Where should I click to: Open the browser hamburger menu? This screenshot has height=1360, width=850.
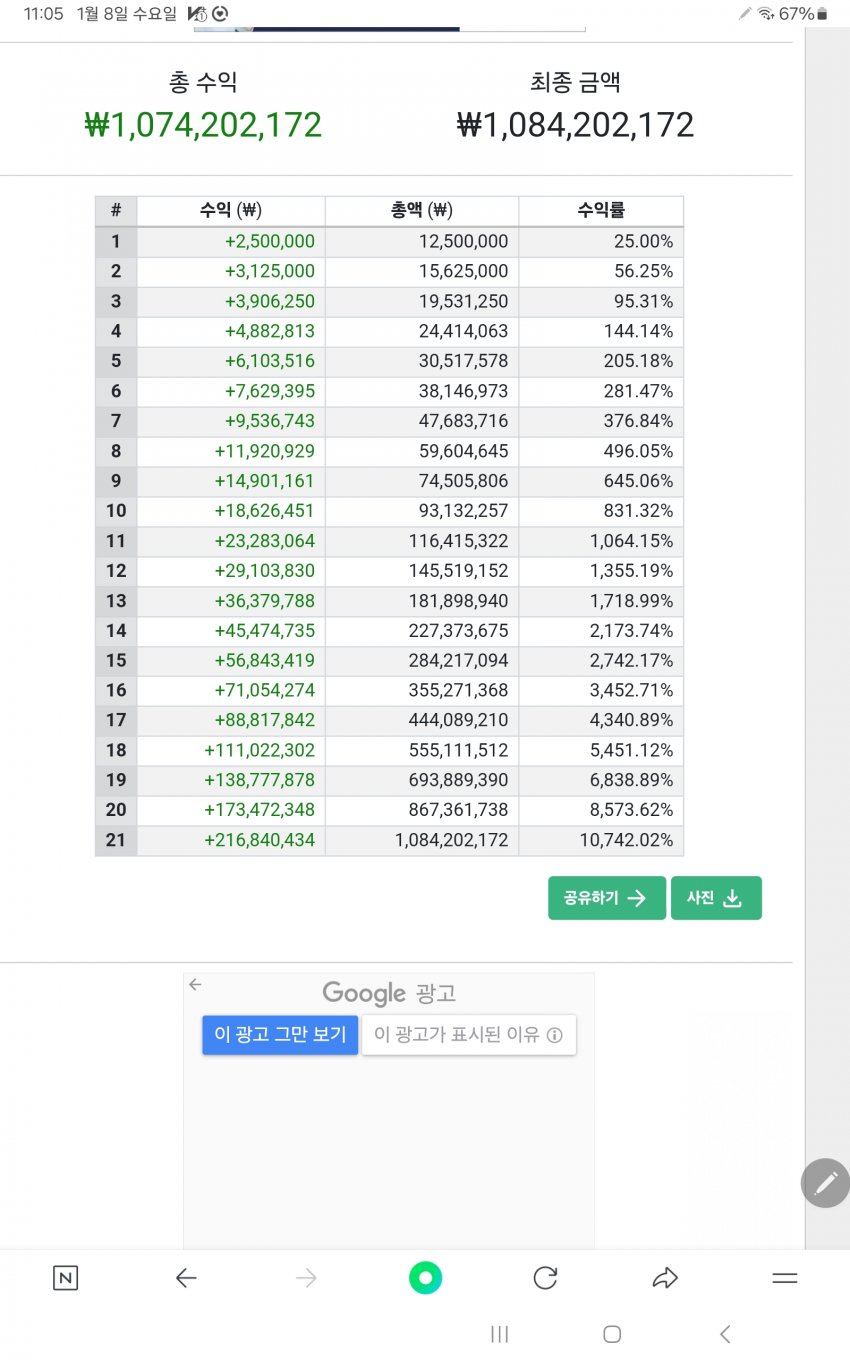[x=785, y=1278]
